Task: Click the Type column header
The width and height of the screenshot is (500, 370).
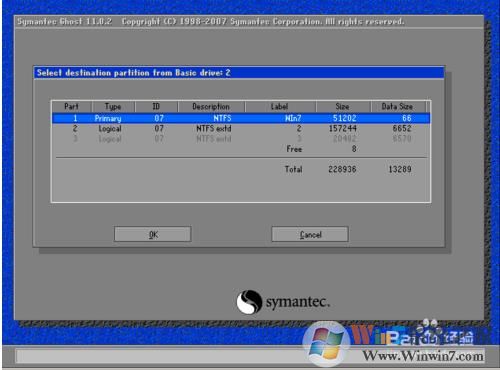Action: 113,107
